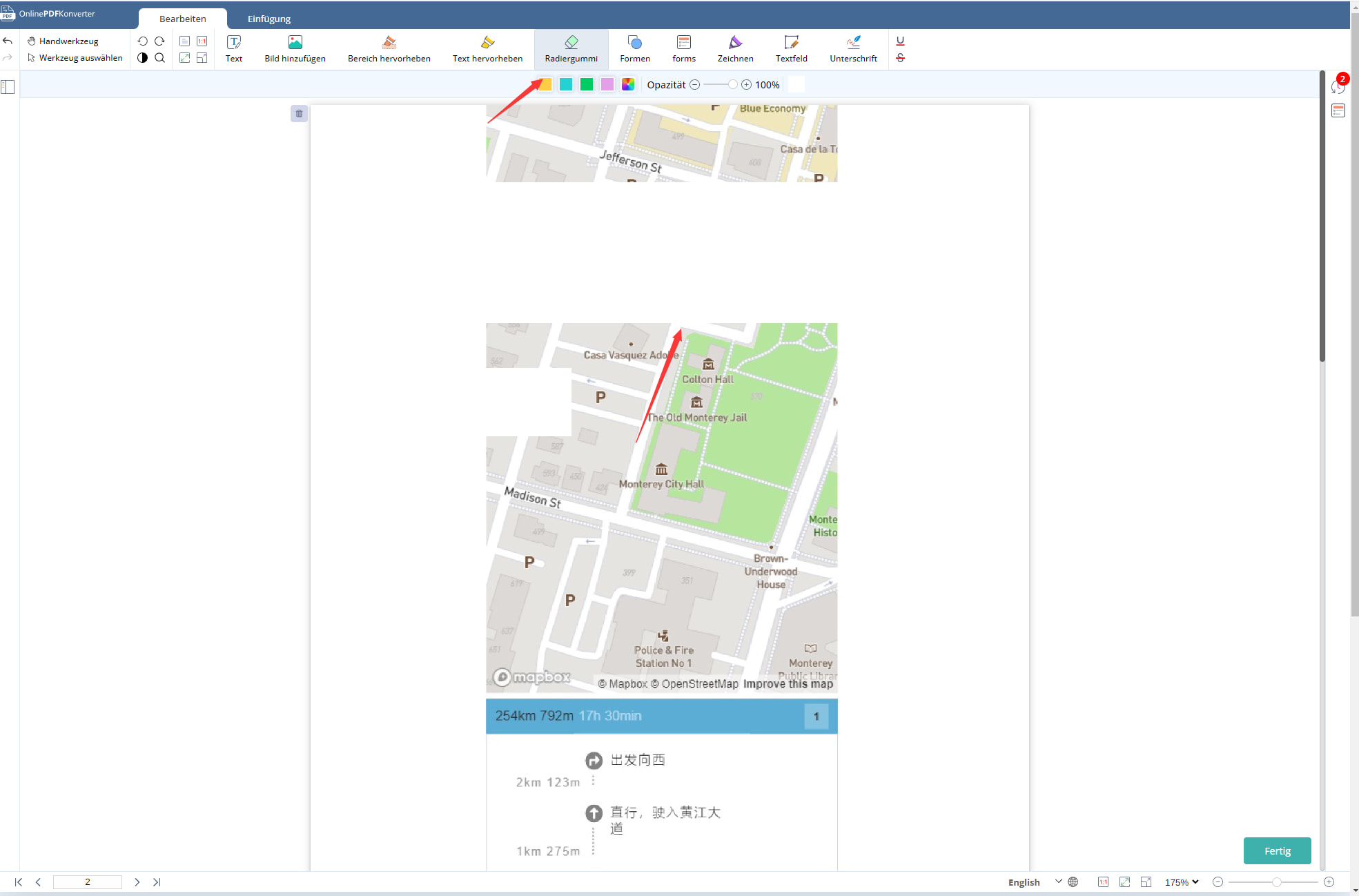The image size is (1359, 896).
Task: Select the Zeichnen drawing tool
Action: pyautogui.click(x=735, y=48)
